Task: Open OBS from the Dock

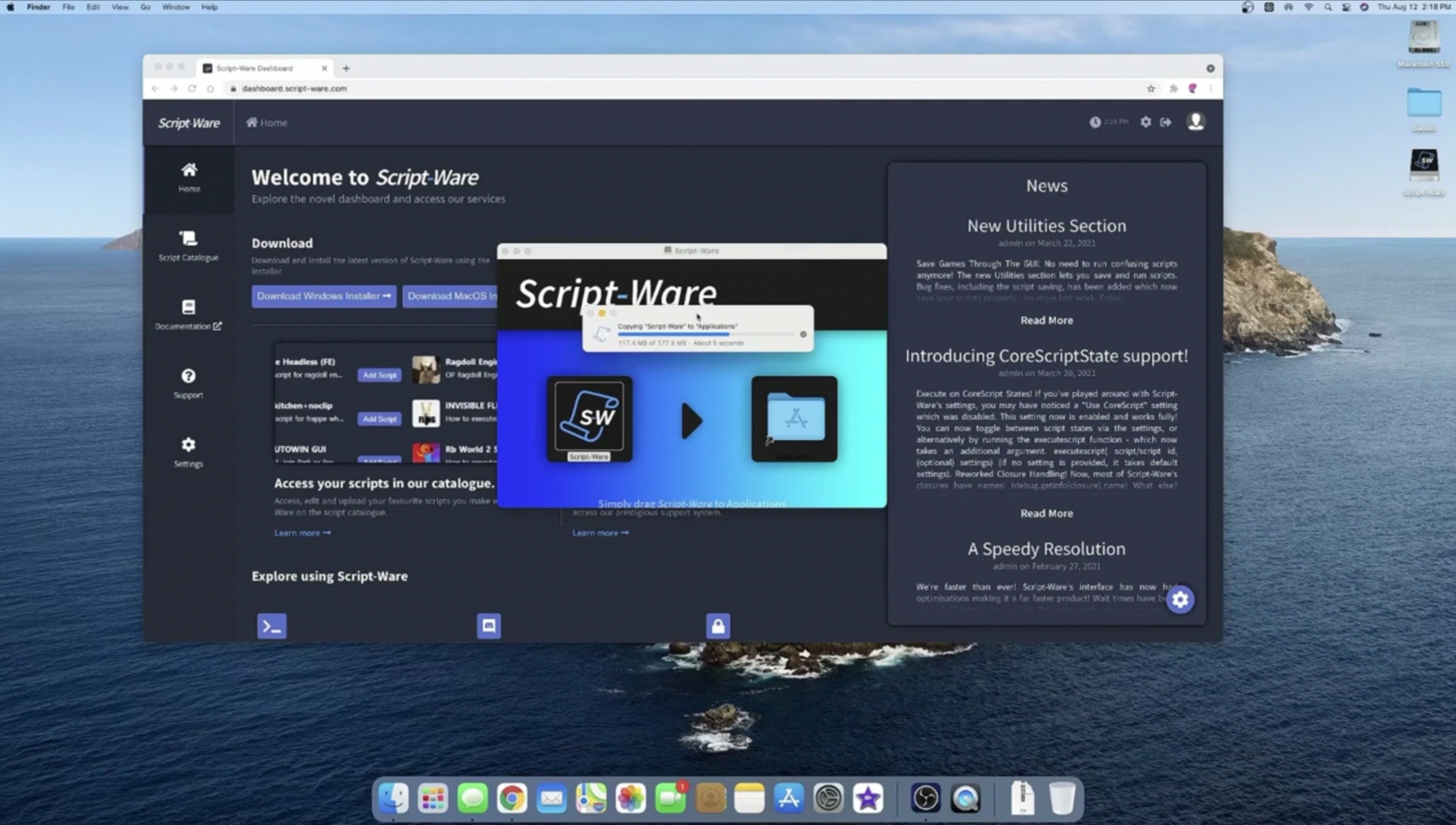Action: click(926, 799)
